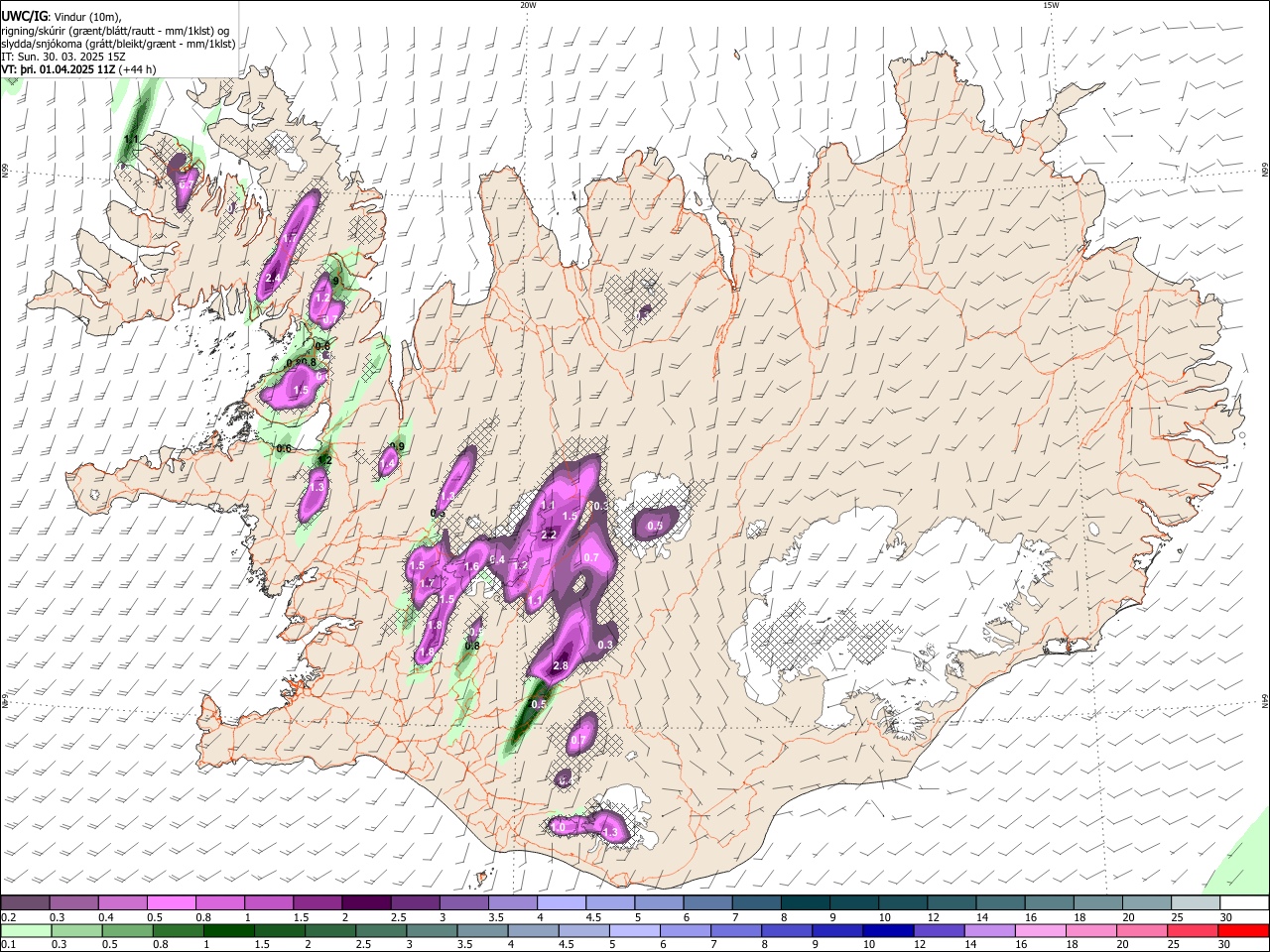Screen dimensions: 1270x952
Task: Click the 'VT: þri. 01.04.2025 11Z (+44 h)' line
Action: (78, 69)
